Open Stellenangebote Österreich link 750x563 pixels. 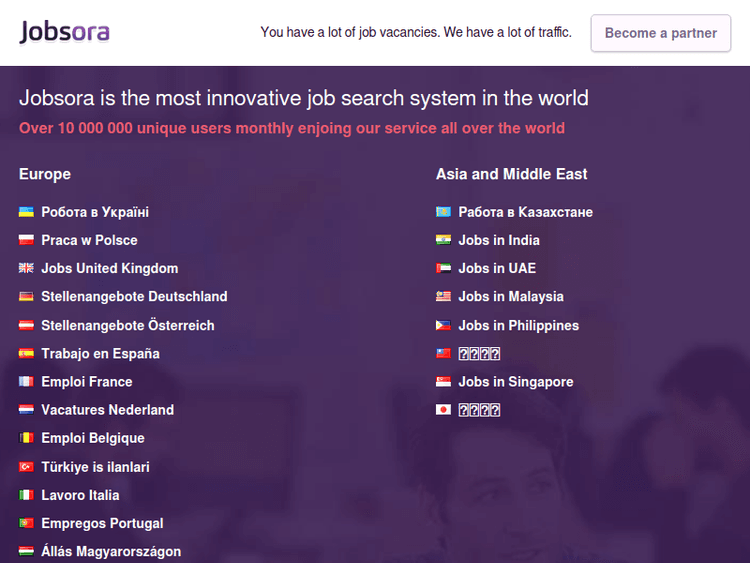[128, 325]
